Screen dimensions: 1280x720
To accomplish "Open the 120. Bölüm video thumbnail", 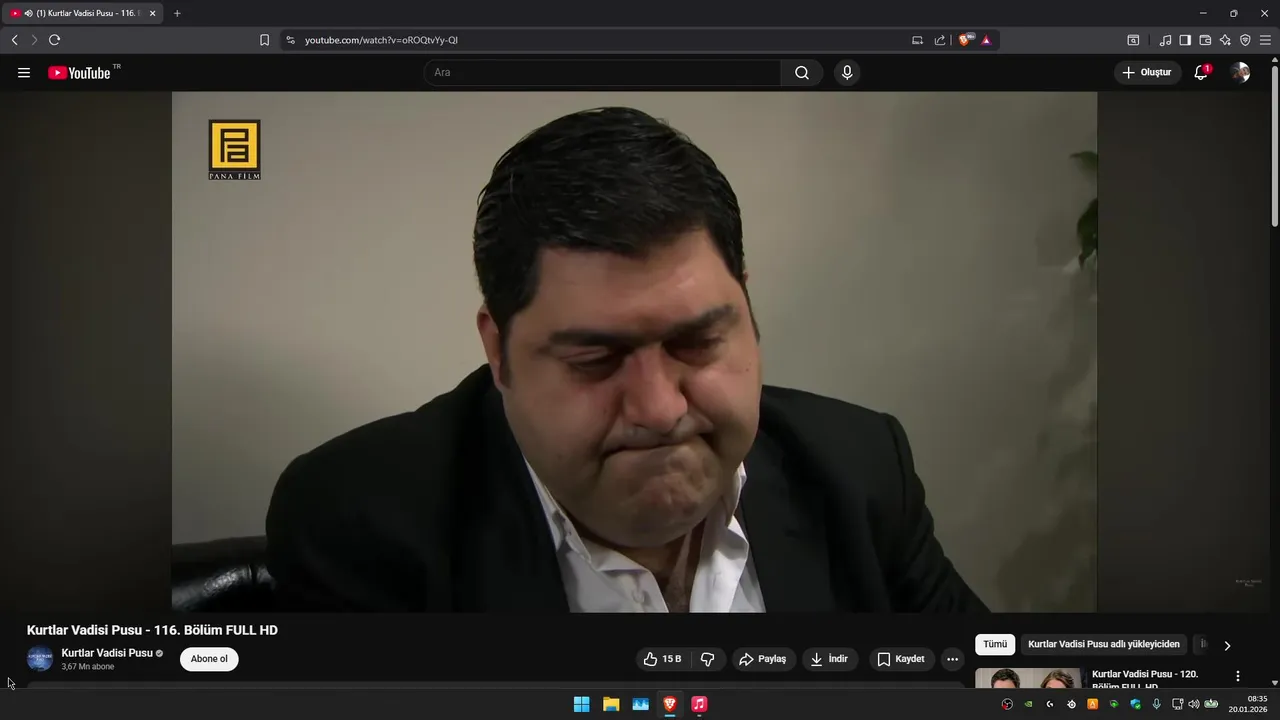I will point(1028,679).
